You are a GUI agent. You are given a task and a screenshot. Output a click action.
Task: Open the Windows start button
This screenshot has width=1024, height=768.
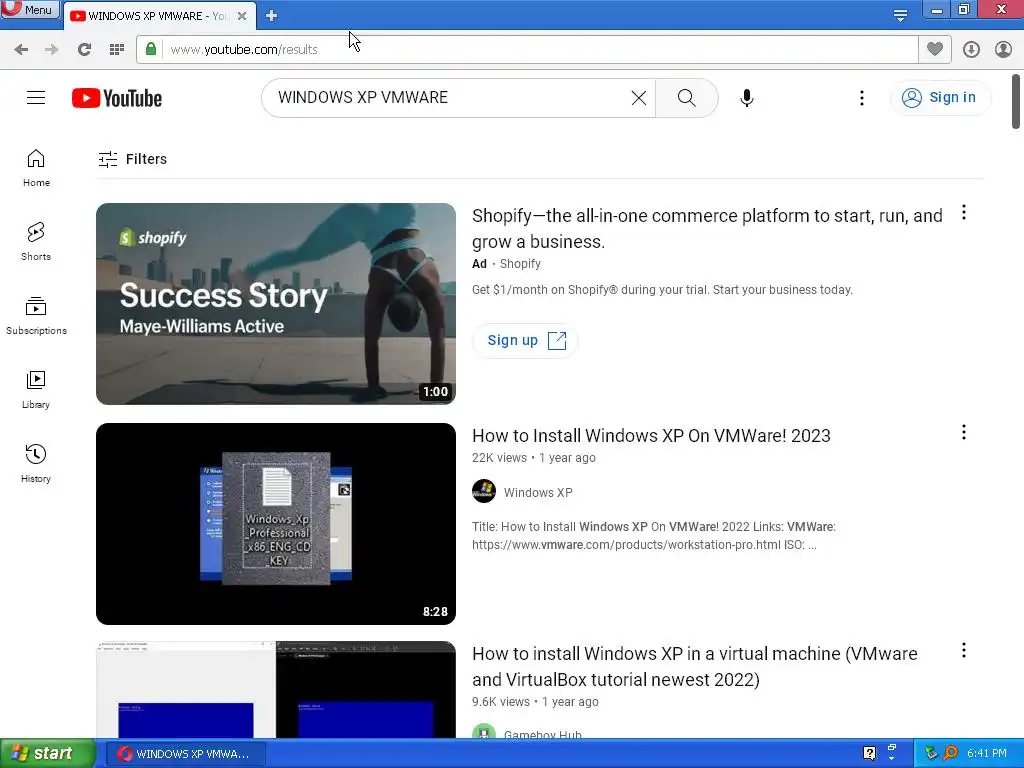click(x=47, y=754)
